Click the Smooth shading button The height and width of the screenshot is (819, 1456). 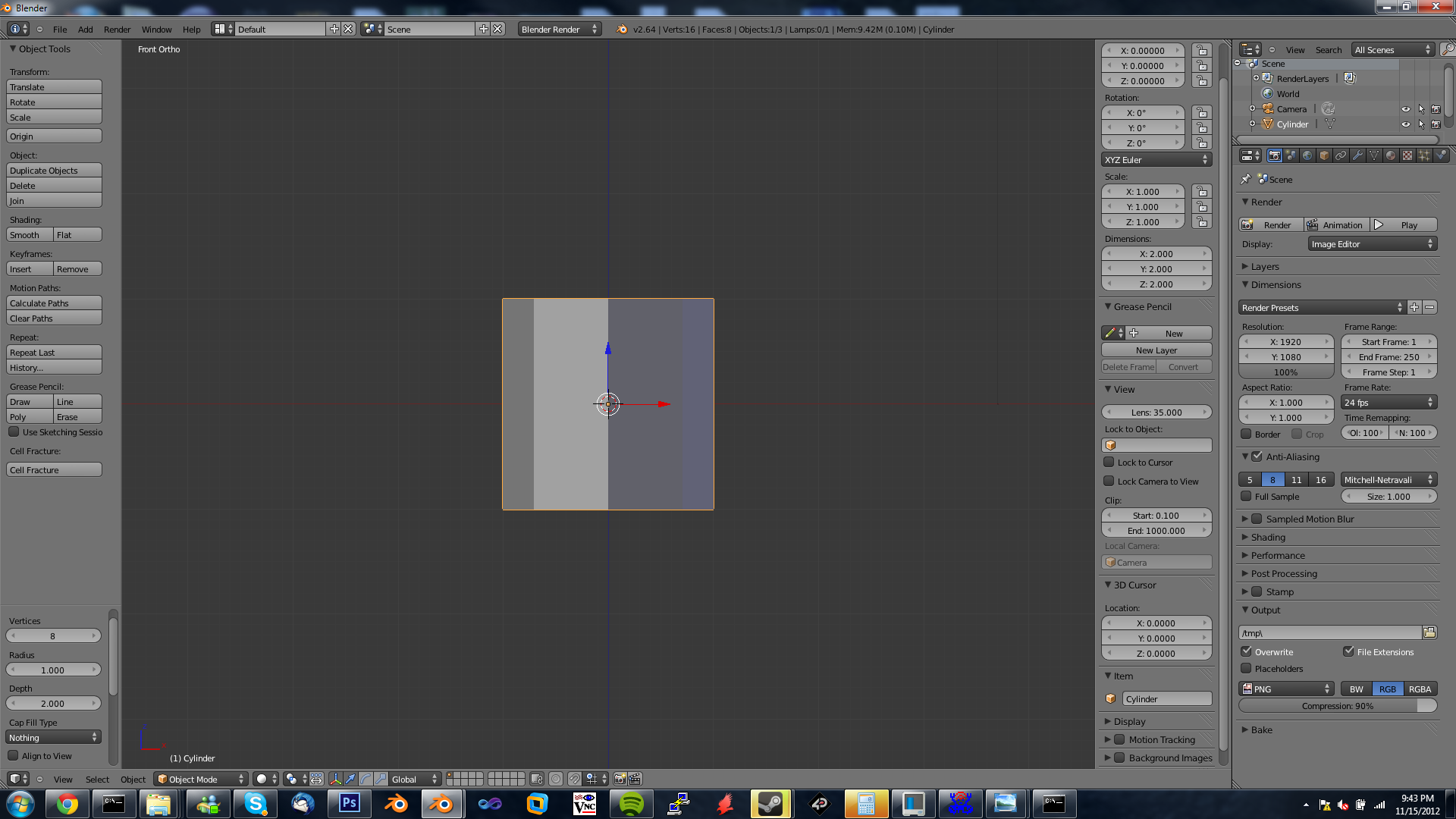click(x=30, y=235)
